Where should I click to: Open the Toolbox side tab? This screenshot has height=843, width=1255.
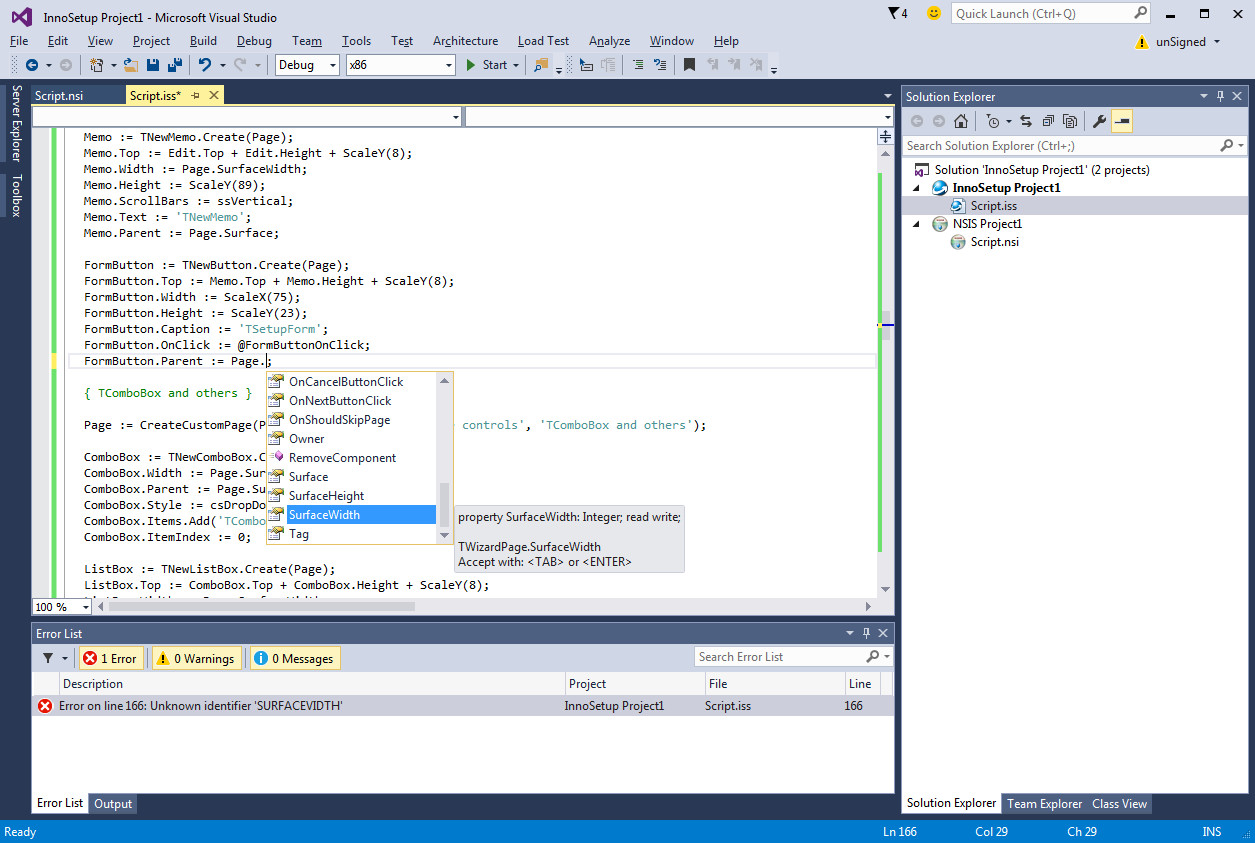pyautogui.click(x=15, y=196)
